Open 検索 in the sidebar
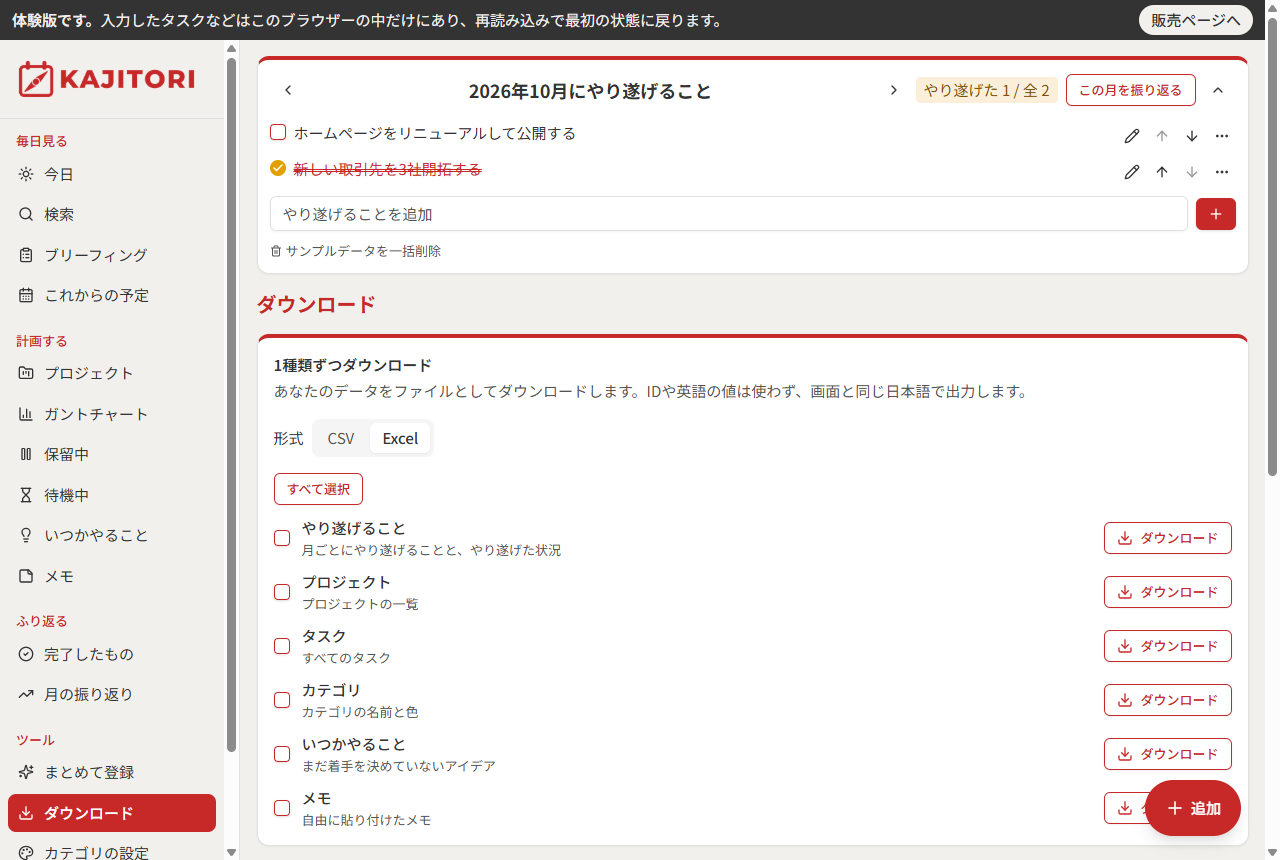Viewport: 1280px width, 860px height. point(112,214)
